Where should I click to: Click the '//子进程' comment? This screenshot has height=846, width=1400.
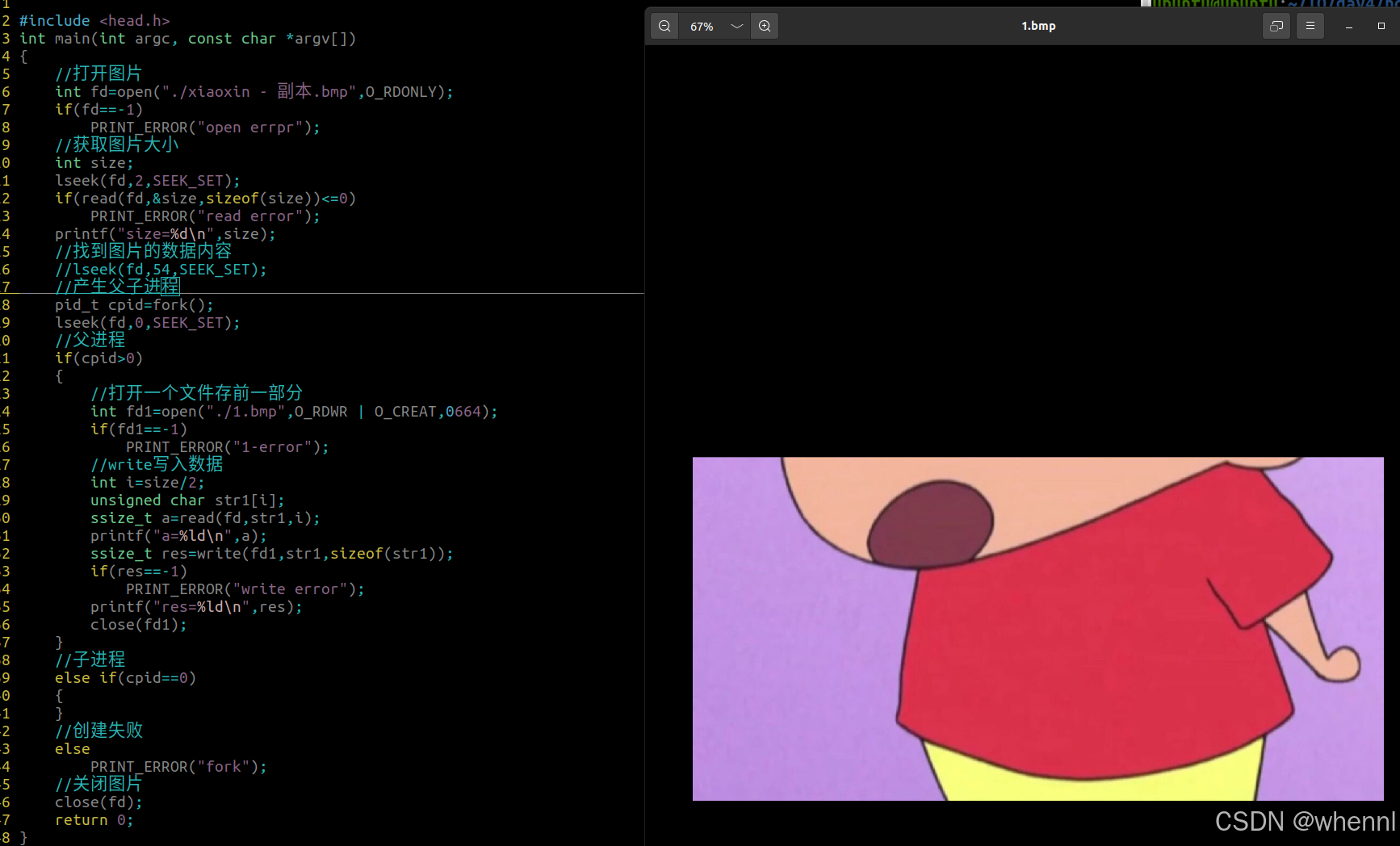tap(90, 660)
